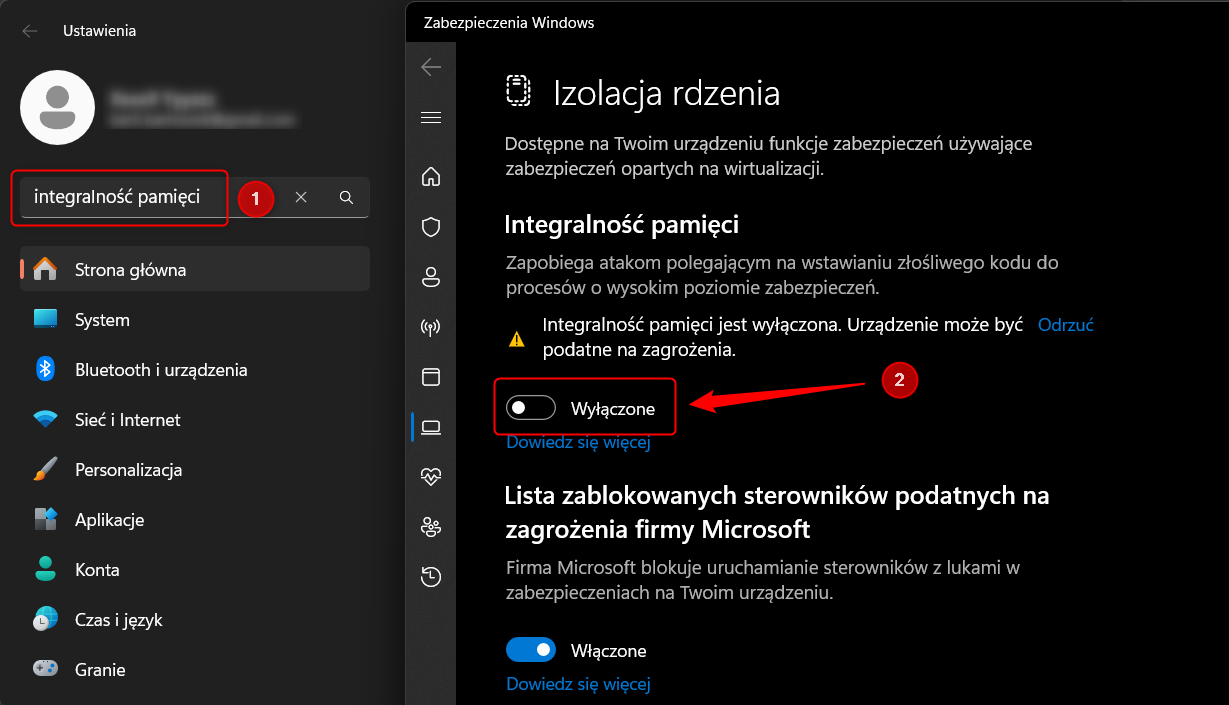Open Home in Windows Security sidebar
The height and width of the screenshot is (705, 1229).
tap(431, 177)
